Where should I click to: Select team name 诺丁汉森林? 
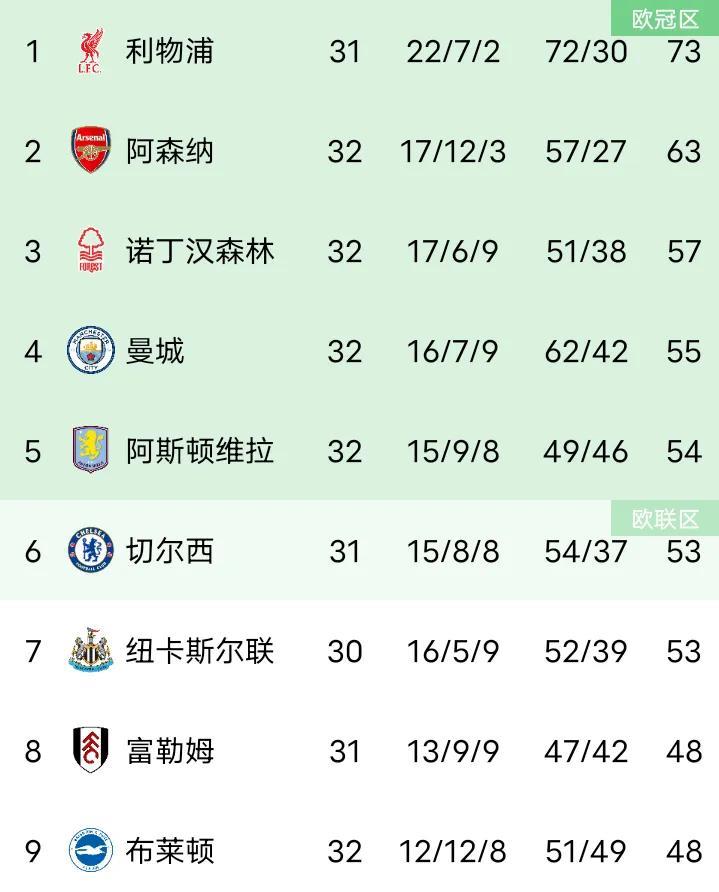(x=200, y=251)
